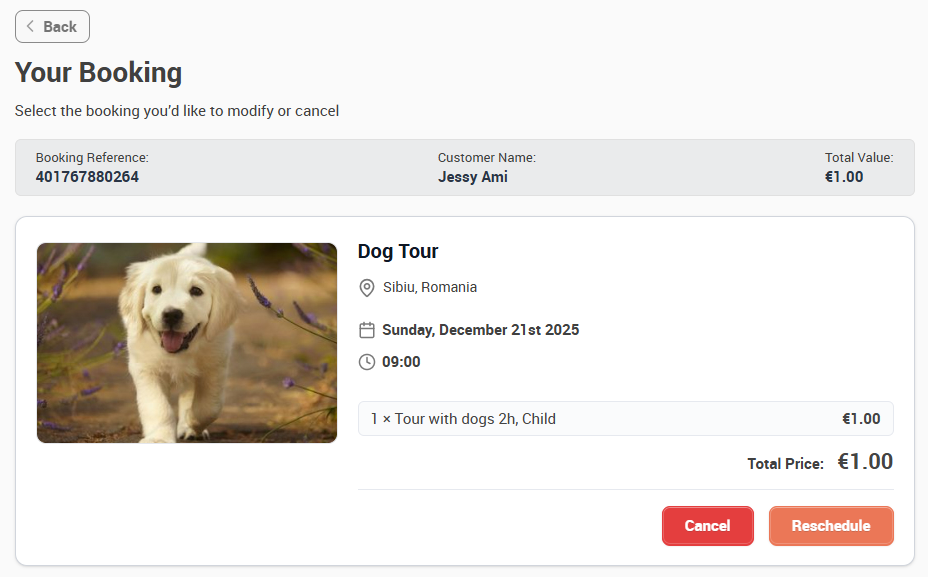Click the 09:00 time text
The height and width of the screenshot is (577, 928).
(x=401, y=362)
